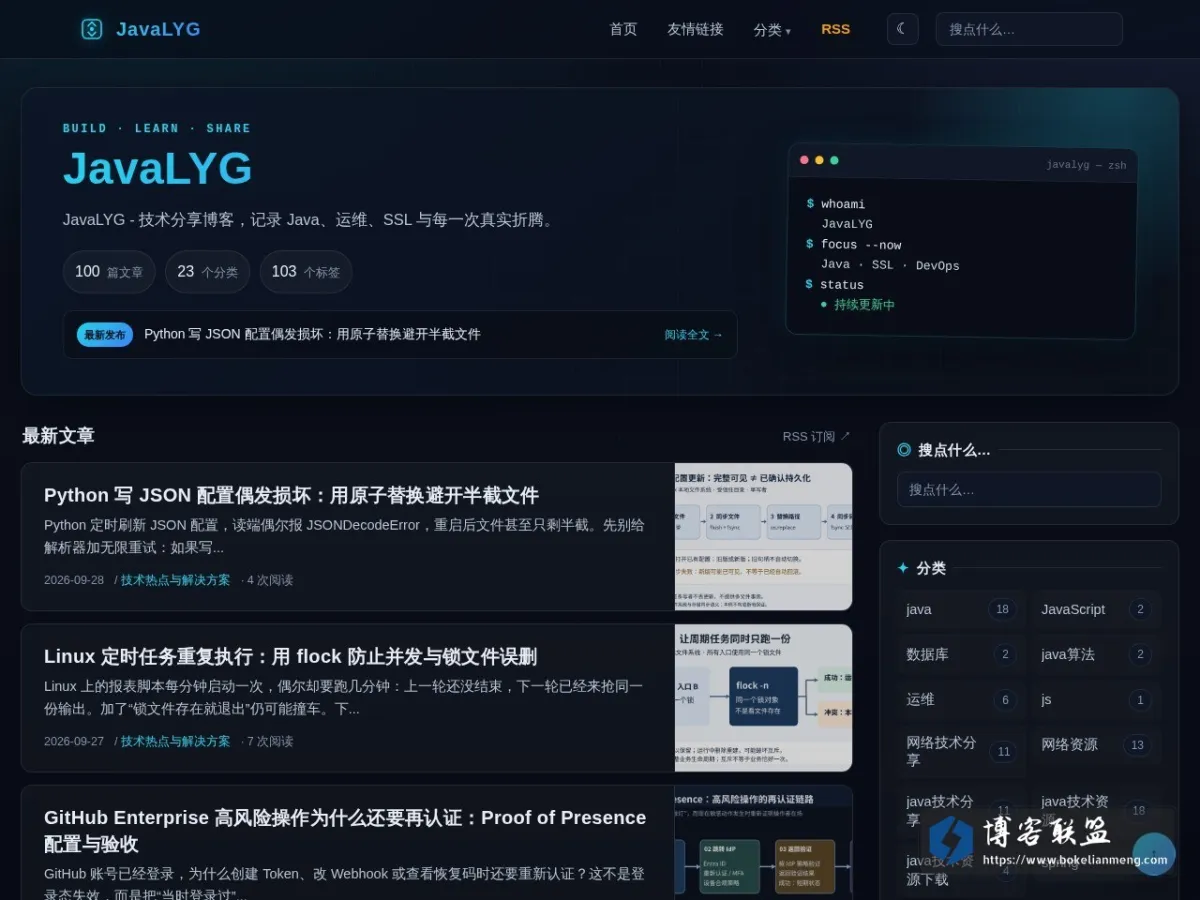This screenshot has width=1200, height=900.
Task: Click the 23 个分类 stat pill
Action: 207,272
